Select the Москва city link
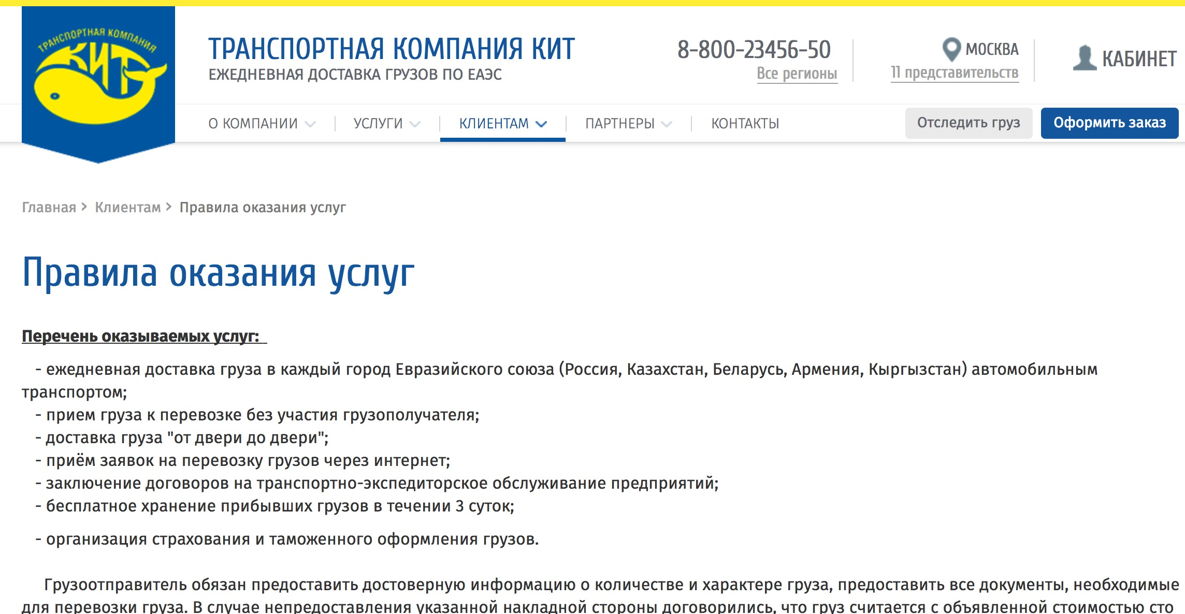Image resolution: width=1185 pixels, height=614 pixels. (x=992, y=50)
